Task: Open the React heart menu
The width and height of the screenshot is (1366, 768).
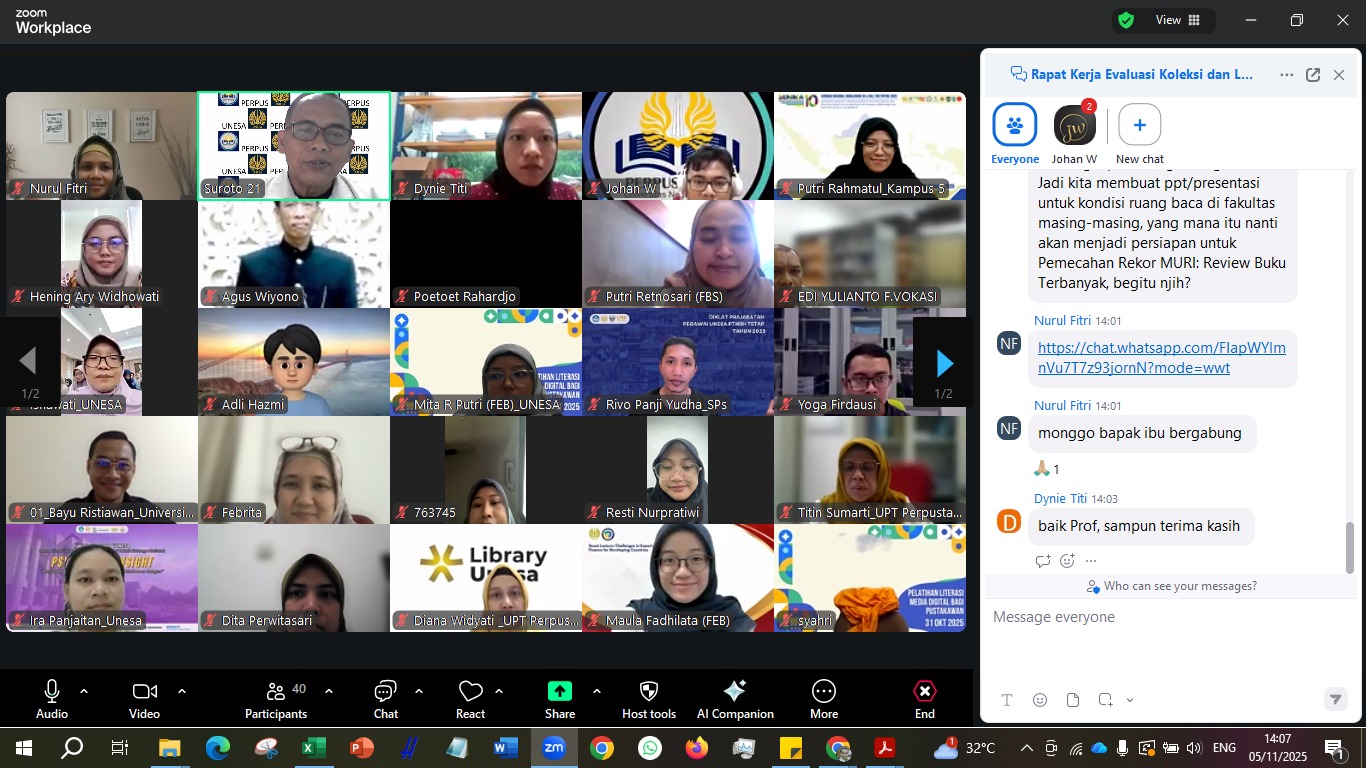Action: 470,699
